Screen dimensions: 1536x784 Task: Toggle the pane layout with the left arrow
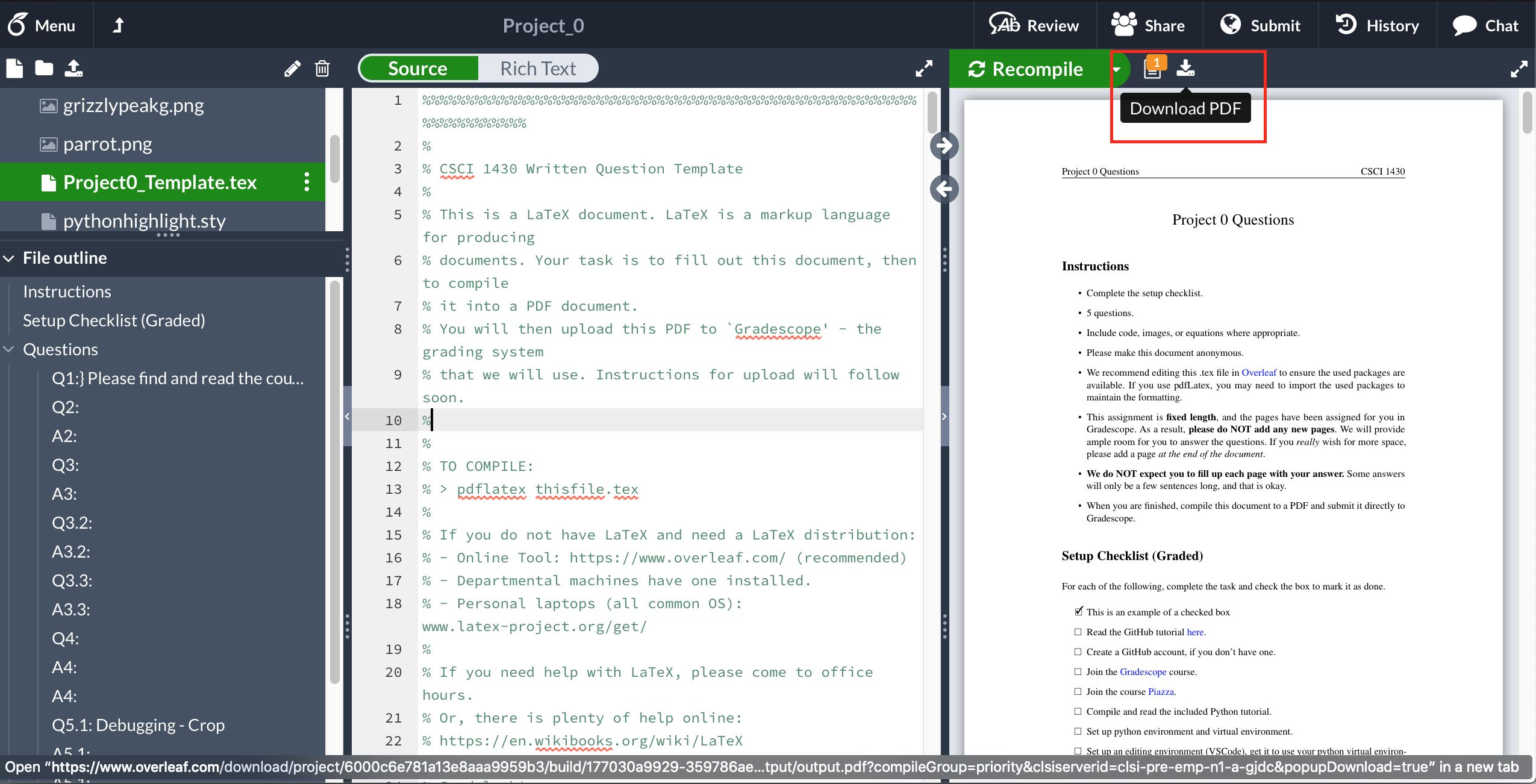(x=944, y=189)
